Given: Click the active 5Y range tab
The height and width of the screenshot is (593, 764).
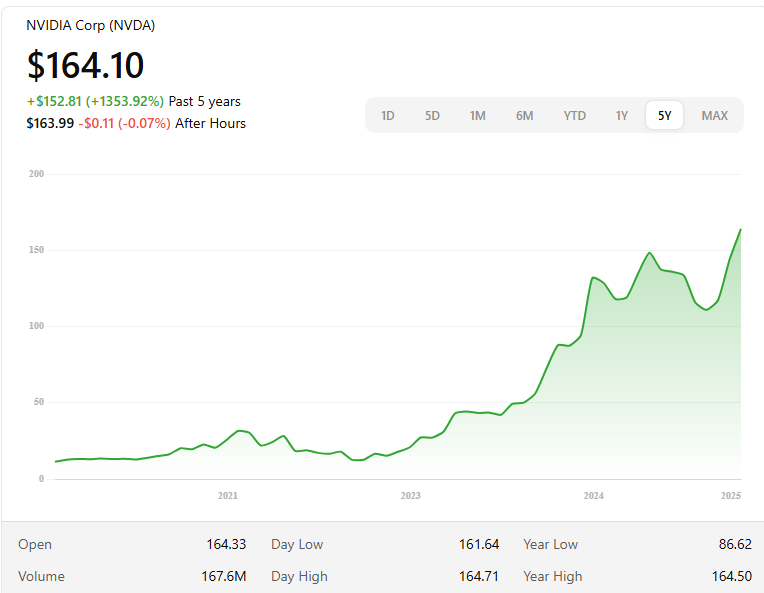Looking at the screenshot, I should pyautogui.click(x=665, y=116).
